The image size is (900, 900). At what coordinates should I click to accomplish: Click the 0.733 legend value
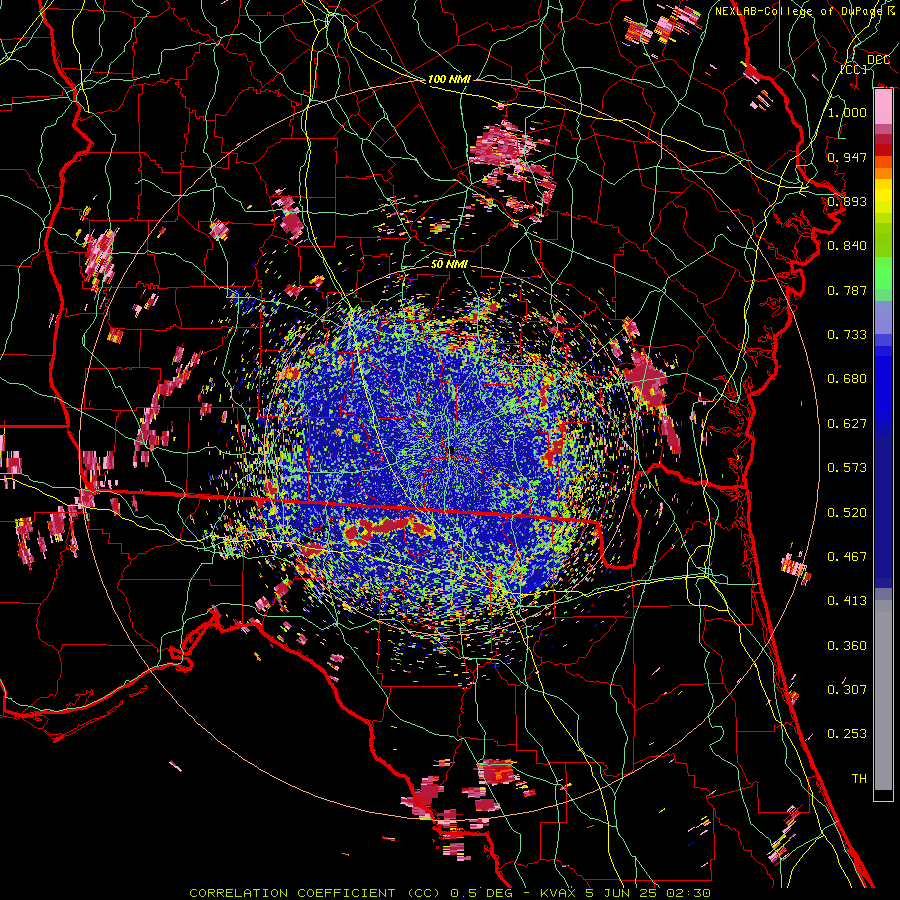(x=847, y=335)
